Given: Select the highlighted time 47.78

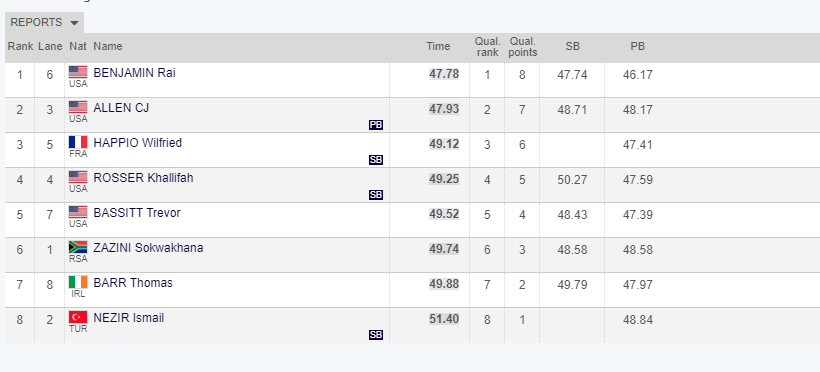Looking at the screenshot, I should pyautogui.click(x=444, y=74).
